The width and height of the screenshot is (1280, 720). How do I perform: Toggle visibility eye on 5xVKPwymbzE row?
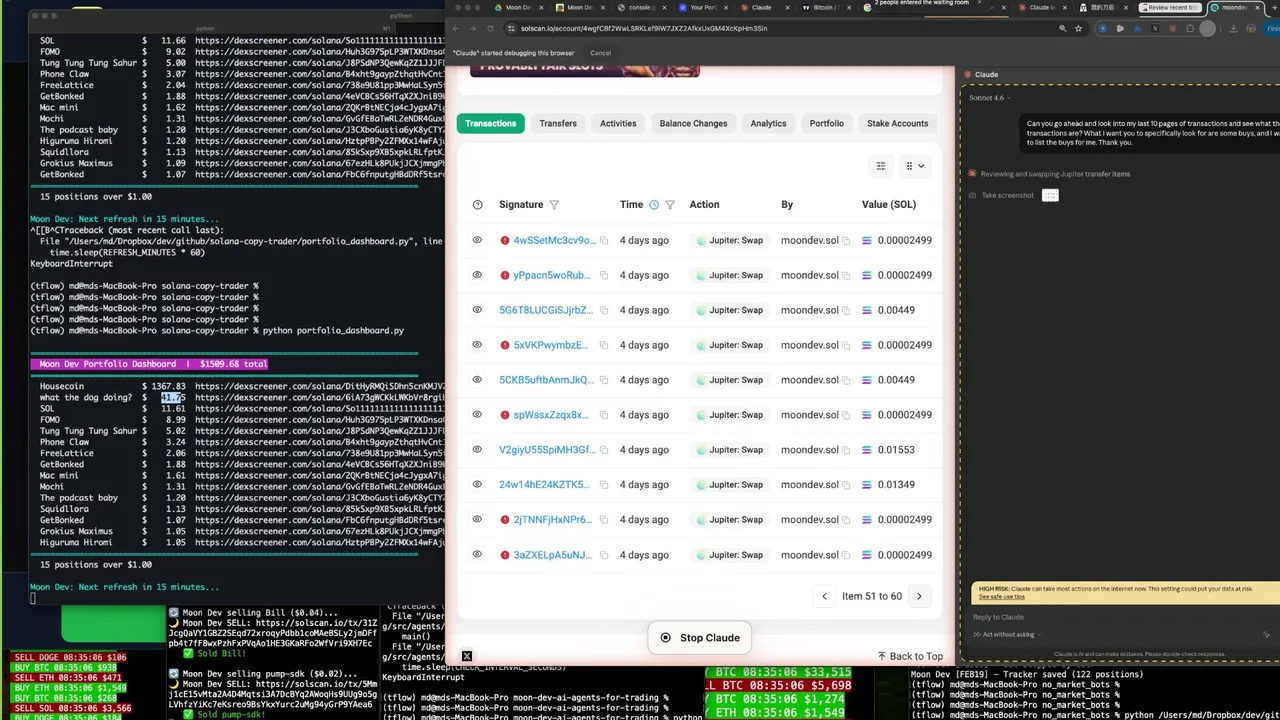pyautogui.click(x=477, y=345)
